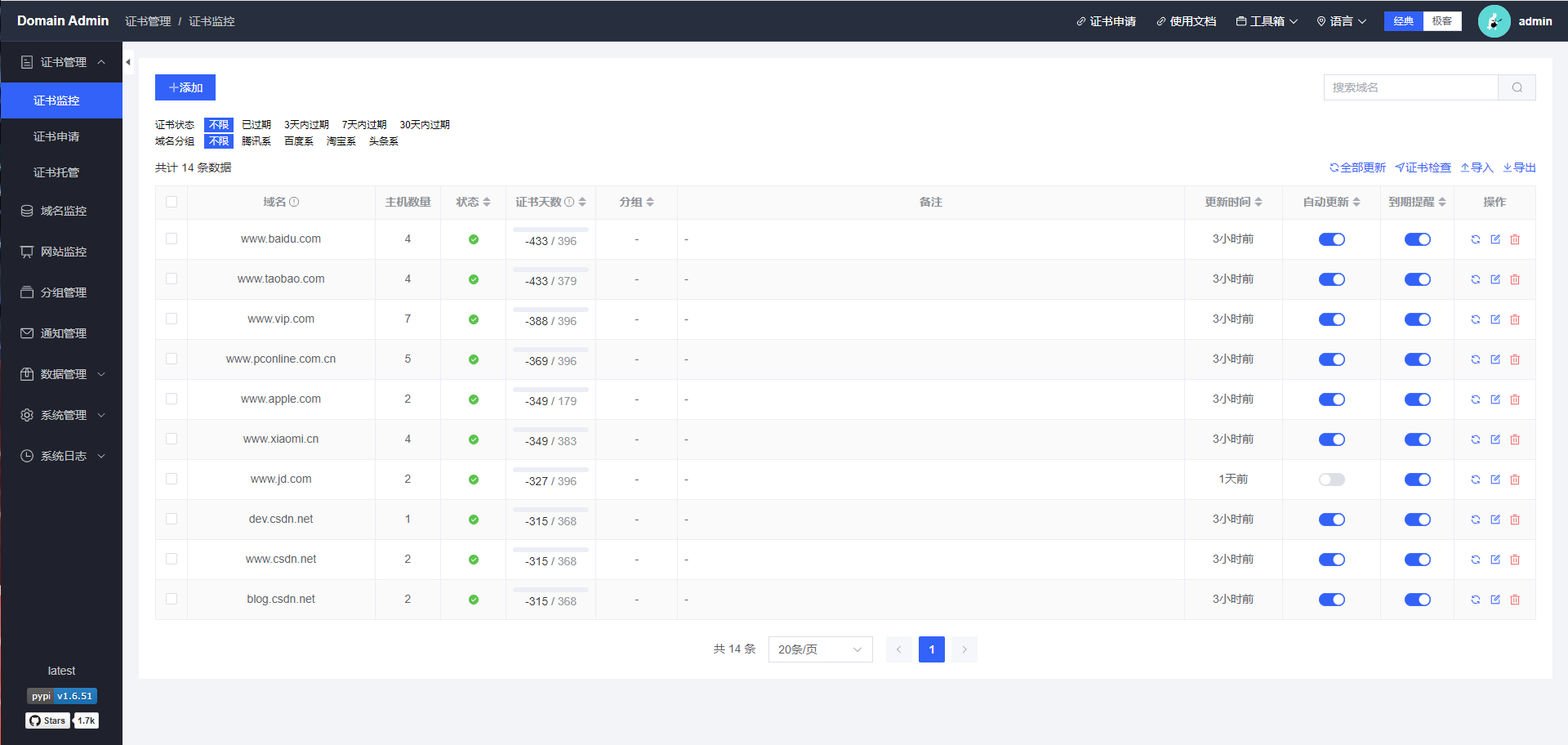Expand 数据管理 in the sidebar
The height and width of the screenshot is (745, 1568).
(x=63, y=374)
